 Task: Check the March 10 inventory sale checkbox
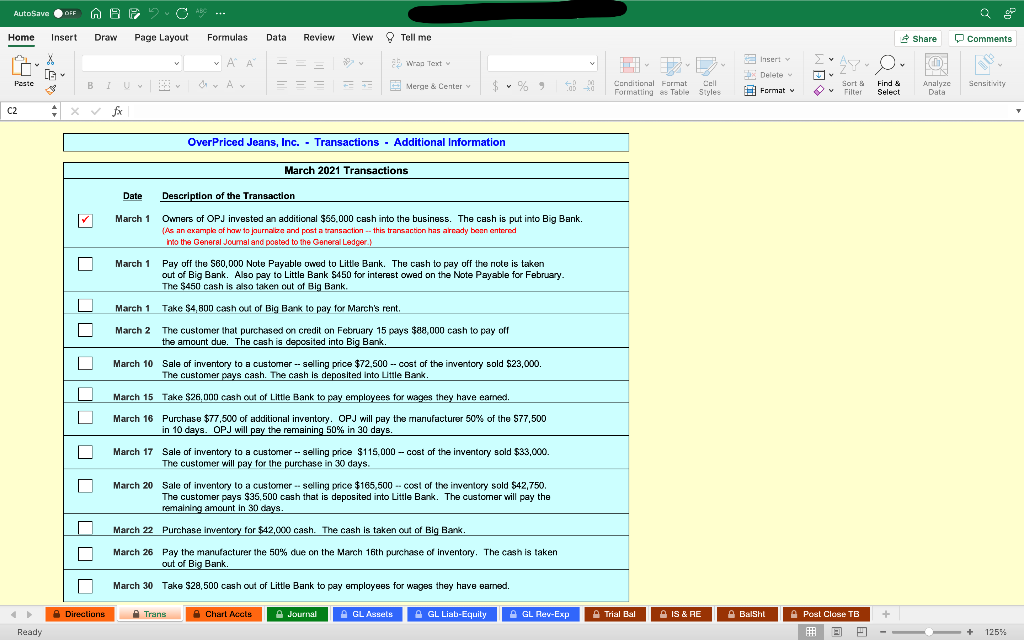[x=85, y=362]
